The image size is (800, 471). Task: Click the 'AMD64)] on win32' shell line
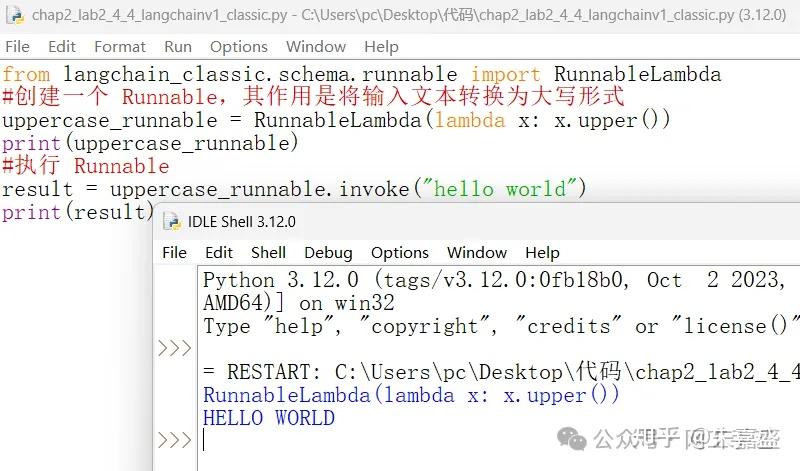pyautogui.click(x=298, y=303)
